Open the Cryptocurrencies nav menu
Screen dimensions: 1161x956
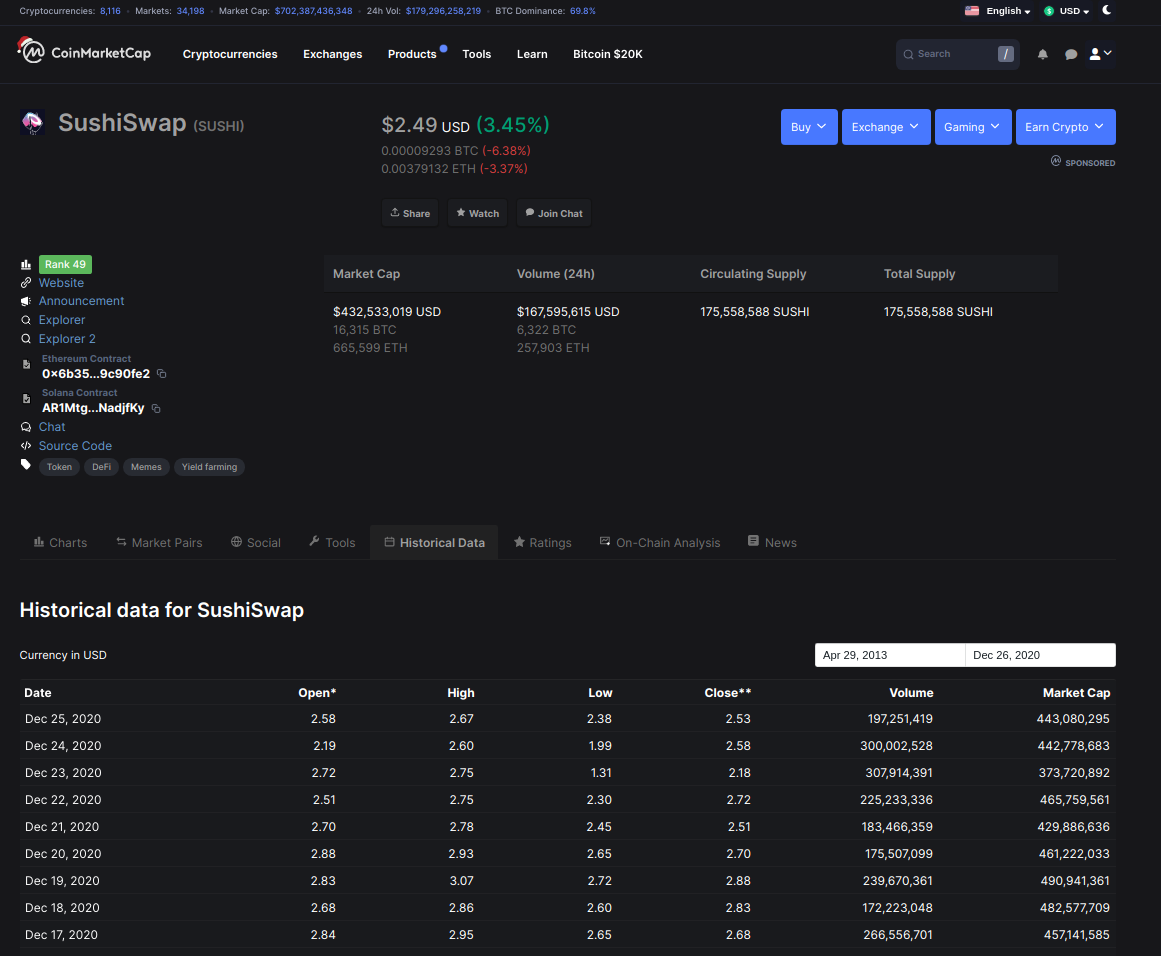click(230, 54)
